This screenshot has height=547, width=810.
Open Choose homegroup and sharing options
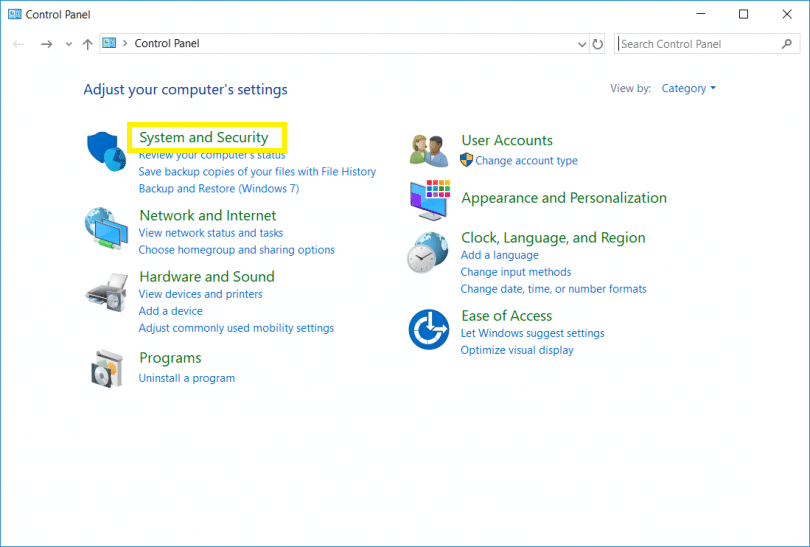(x=237, y=250)
